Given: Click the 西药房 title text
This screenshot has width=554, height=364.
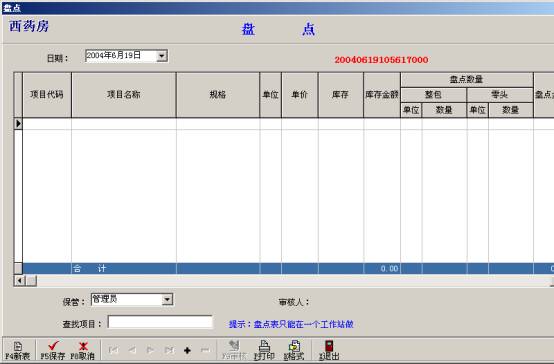Looking at the screenshot, I should [x=29, y=26].
